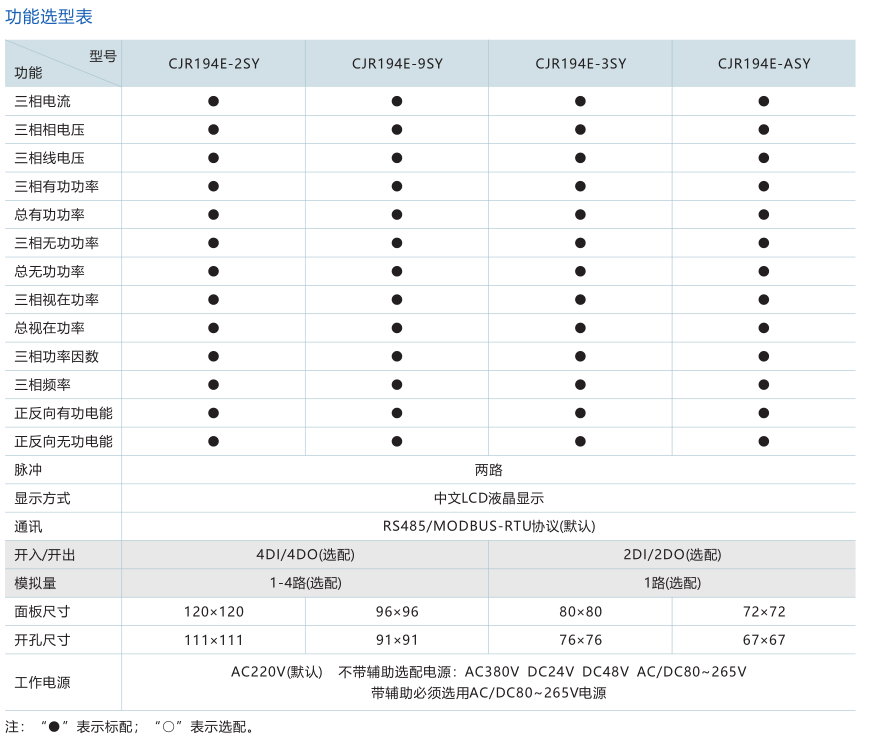The width and height of the screenshot is (875, 748).
Task: Click the 三相无功功率 dot under CJR194E-3SY
Action: (580, 243)
